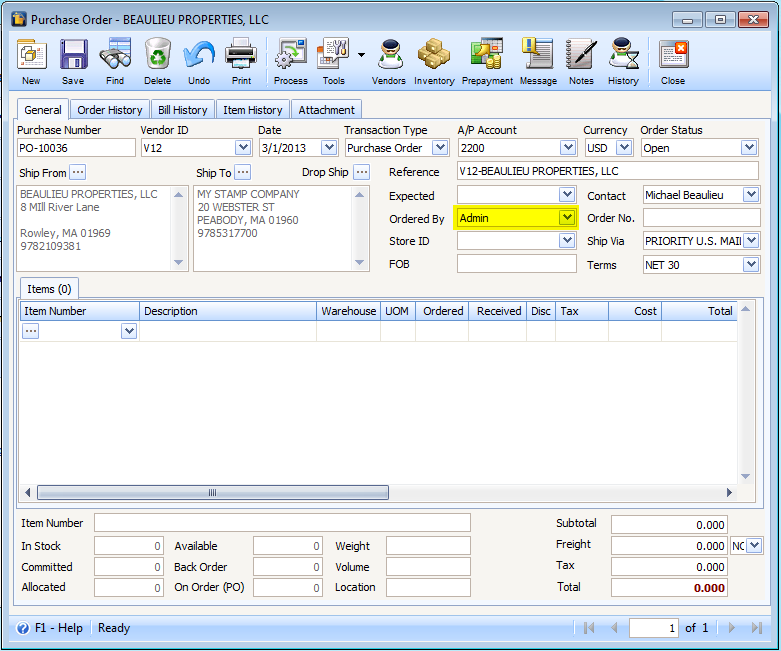
Task: Open the Notes notepad icon
Action: (581, 54)
